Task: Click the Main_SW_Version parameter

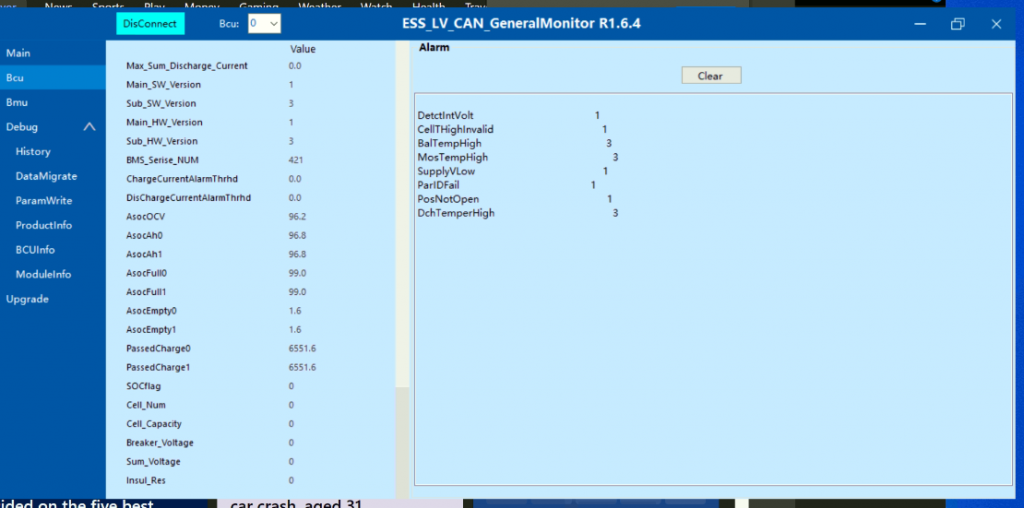Action: 163,85
